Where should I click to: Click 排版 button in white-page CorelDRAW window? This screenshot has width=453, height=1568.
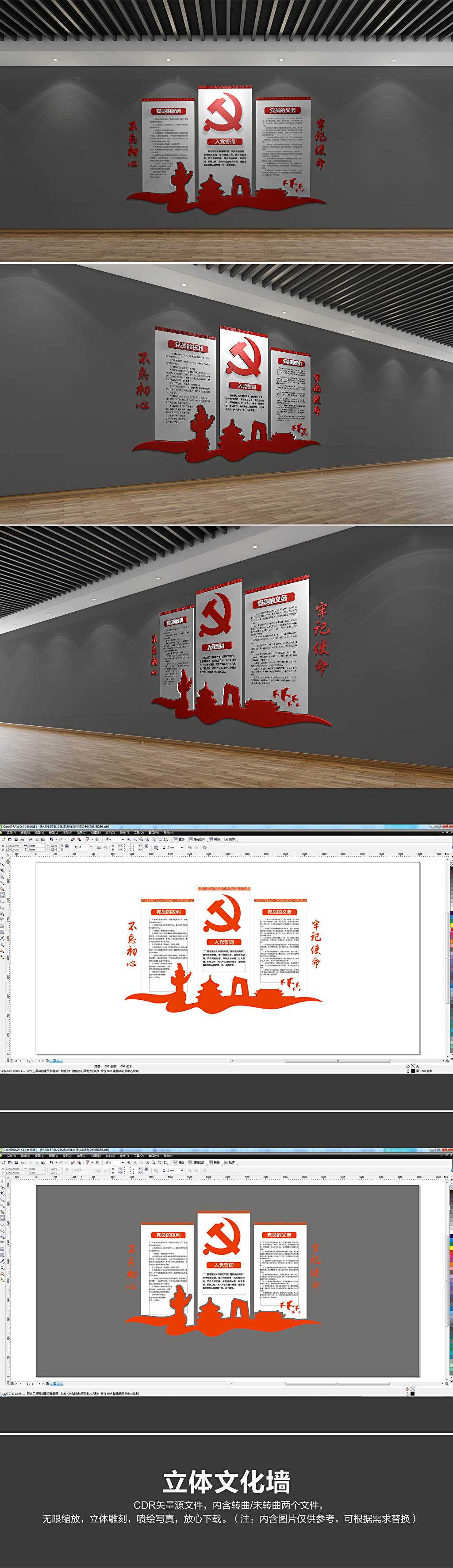tap(179, 840)
